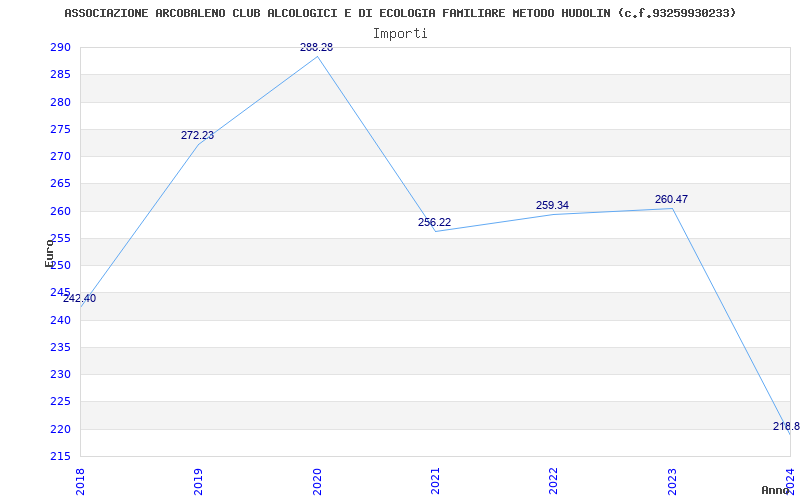800x500 pixels.
Task: Click the 'Anno' x-axis title
Action: pos(775,490)
